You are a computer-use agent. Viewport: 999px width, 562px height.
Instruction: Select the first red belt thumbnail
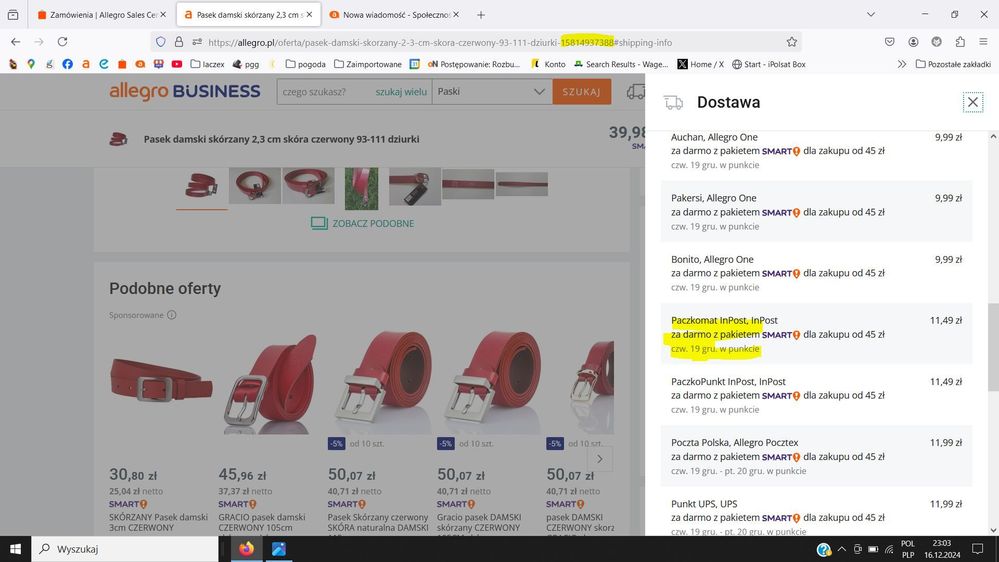201,186
